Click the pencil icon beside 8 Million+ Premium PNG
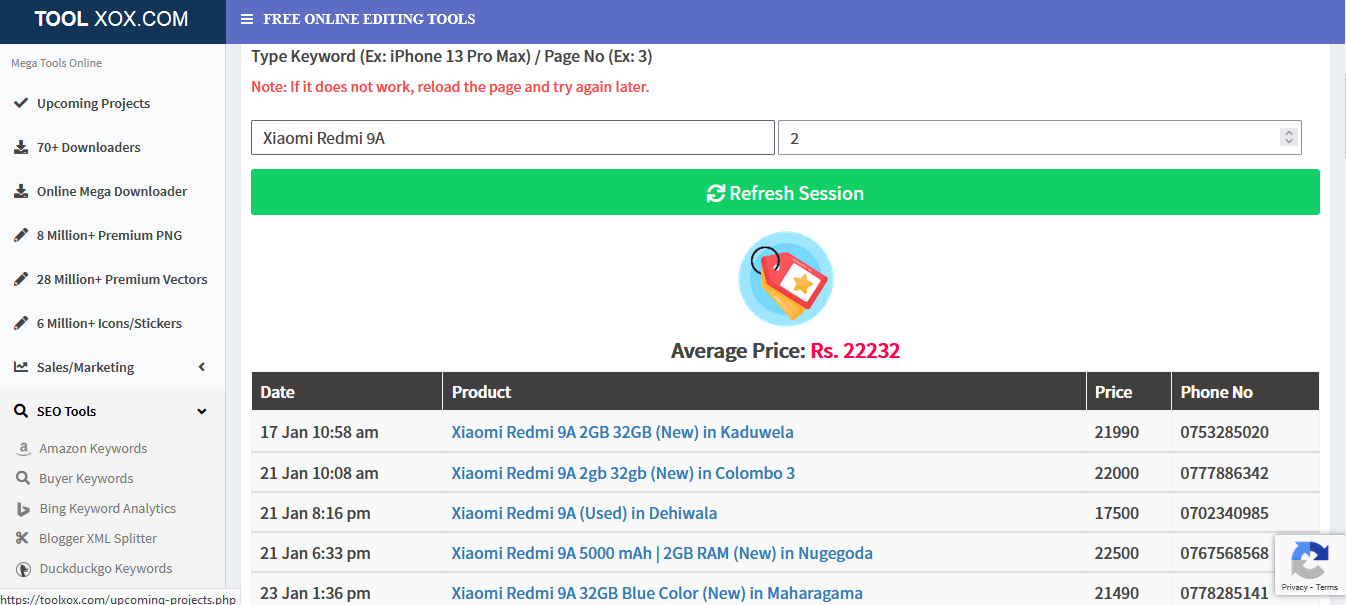This screenshot has width=1346, height=605. tap(21, 235)
